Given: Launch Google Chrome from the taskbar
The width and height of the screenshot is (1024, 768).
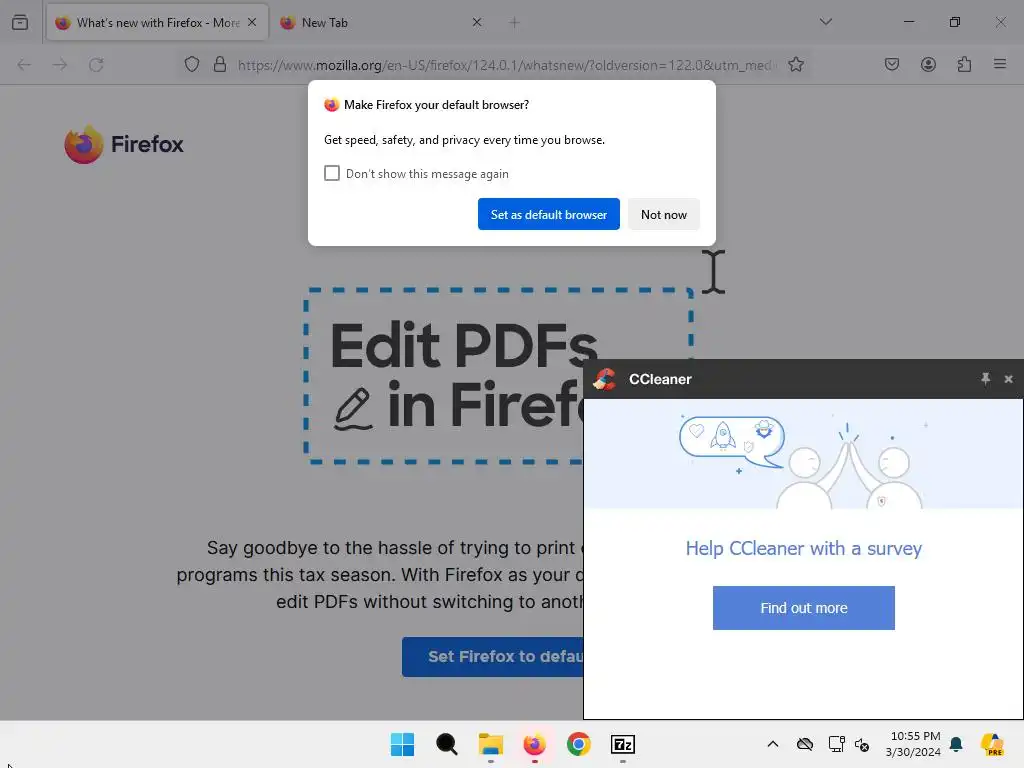Looking at the screenshot, I should coord(579,744).
